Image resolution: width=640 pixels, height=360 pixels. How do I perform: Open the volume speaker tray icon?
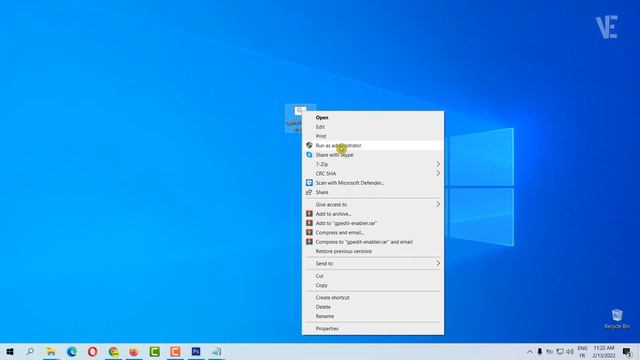tap(570, 351)
